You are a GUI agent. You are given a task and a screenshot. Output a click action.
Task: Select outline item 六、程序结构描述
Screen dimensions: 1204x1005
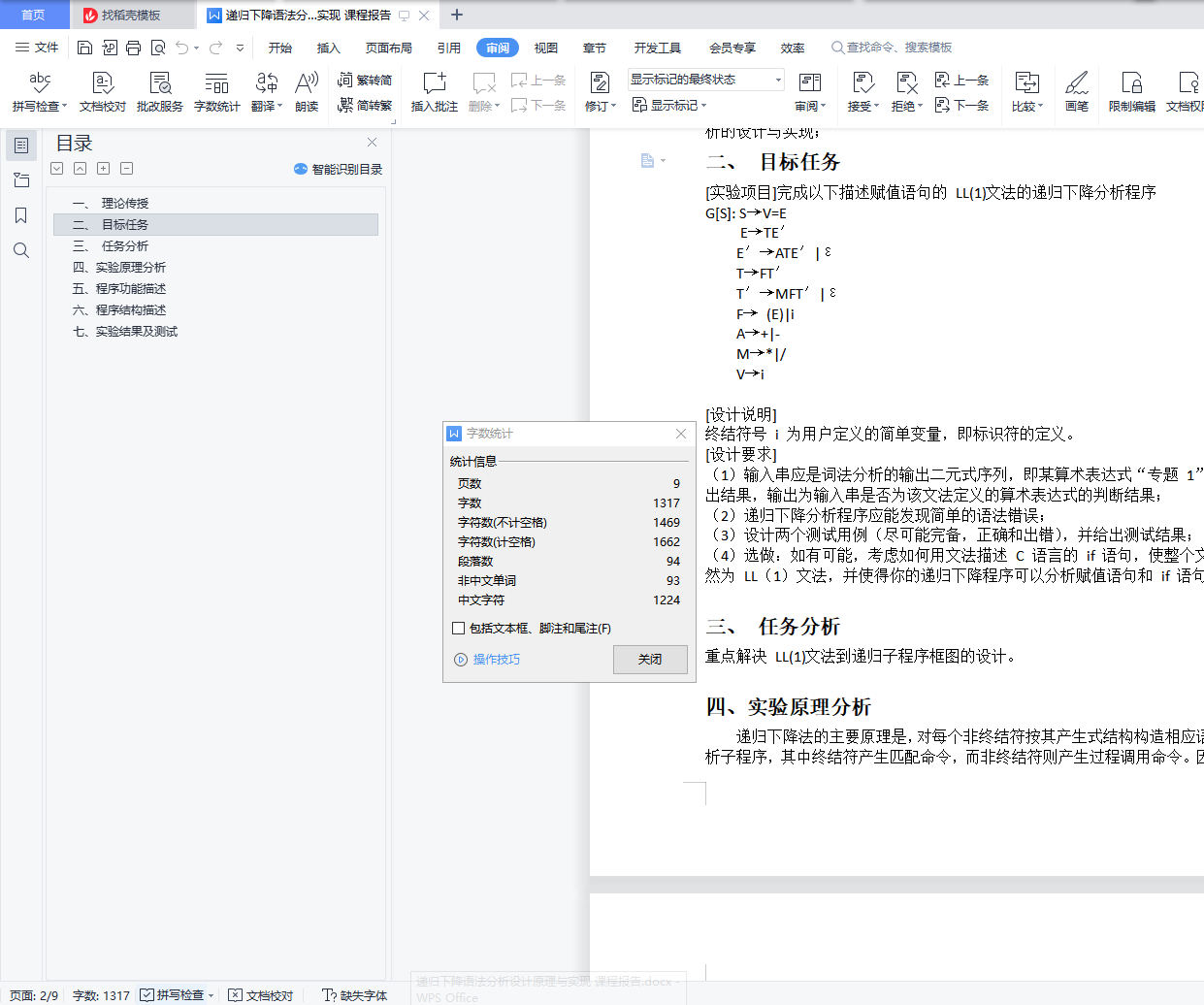215,309
